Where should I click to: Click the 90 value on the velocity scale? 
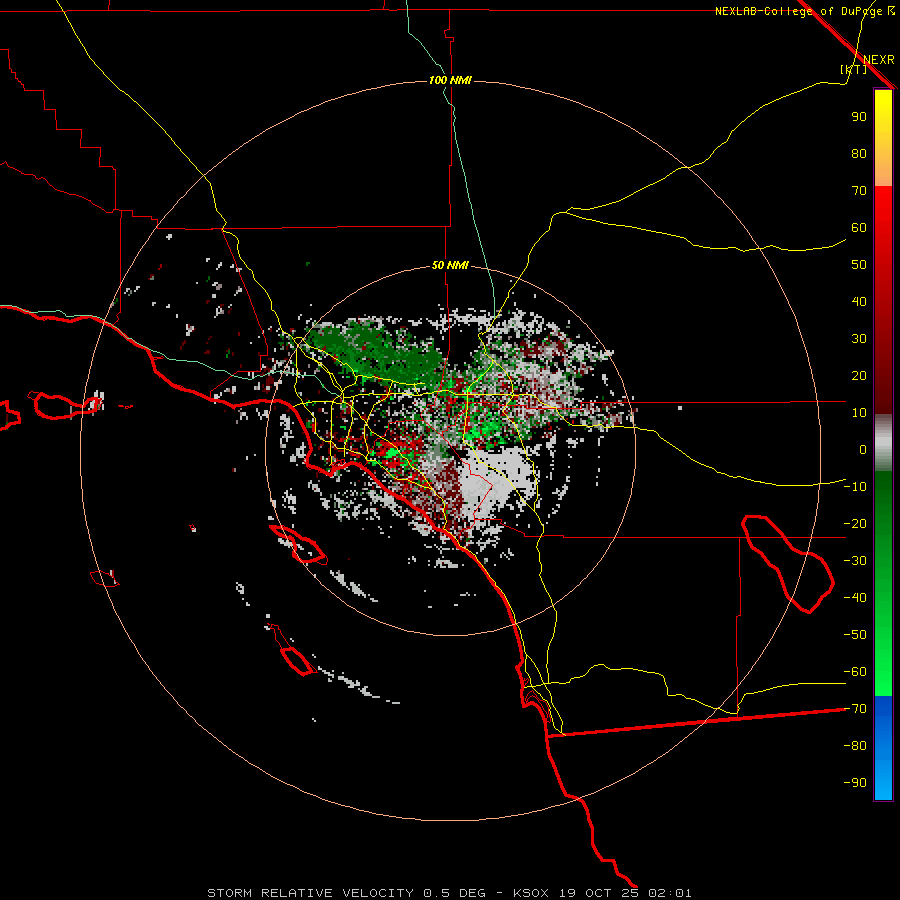coord(859,117)
